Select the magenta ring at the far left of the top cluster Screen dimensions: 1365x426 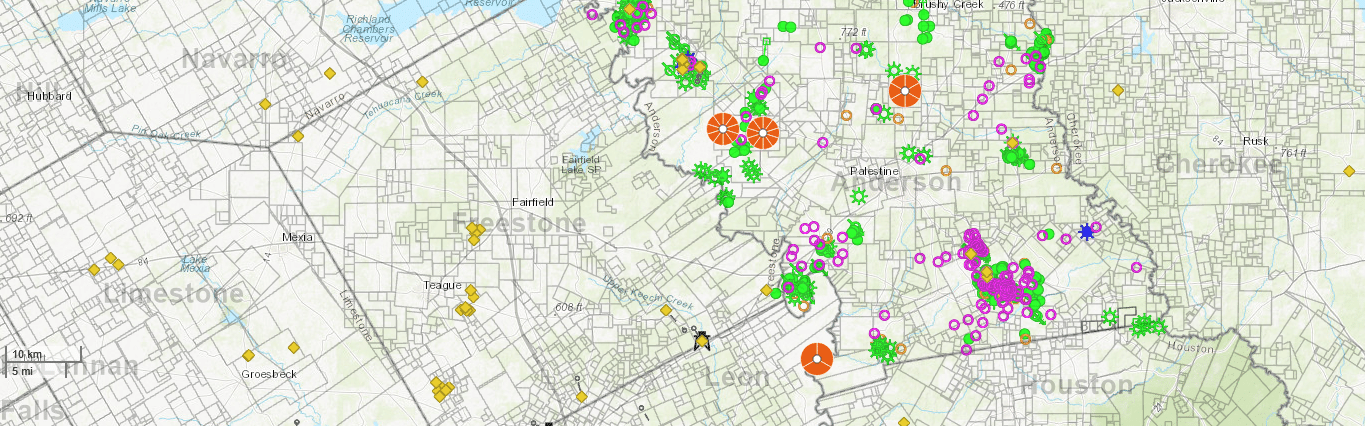coord(592,14)
